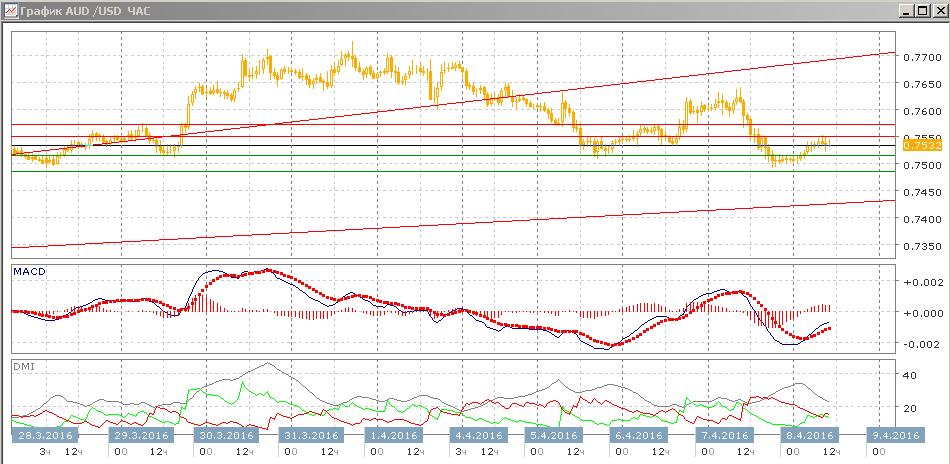
Task: Click the 0.7700 price axis label
Action: [922, 58]
